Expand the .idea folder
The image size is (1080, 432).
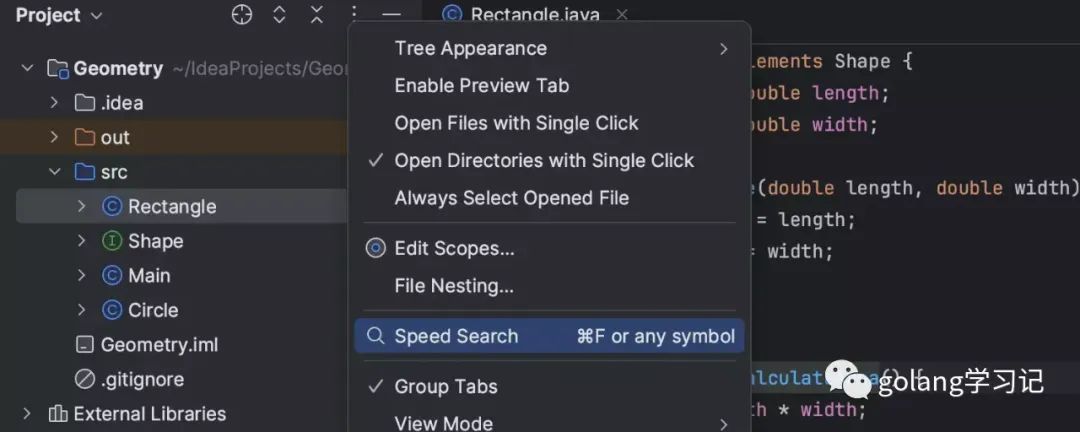[55, 103]
